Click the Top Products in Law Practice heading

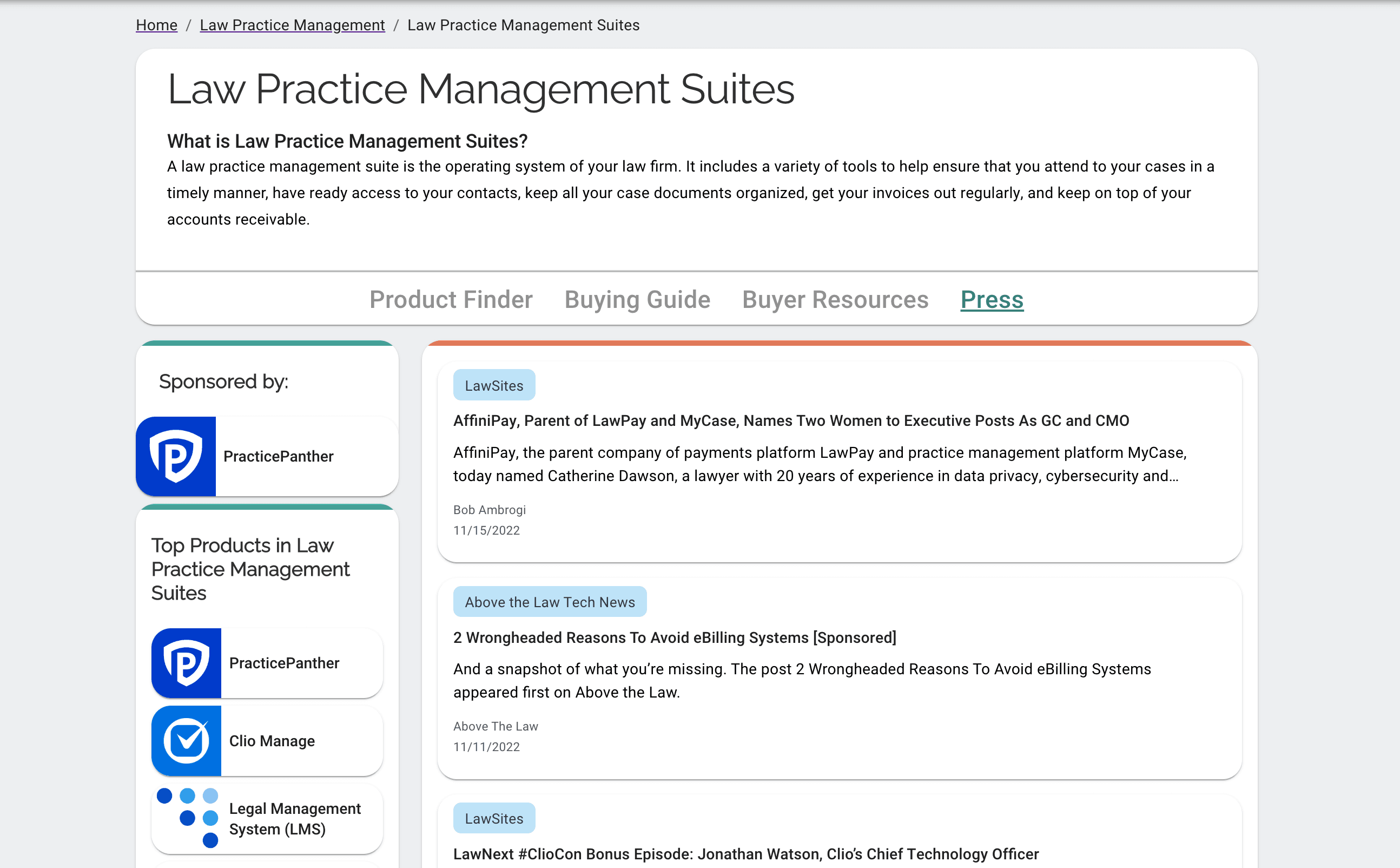click(x=251, y=569)
